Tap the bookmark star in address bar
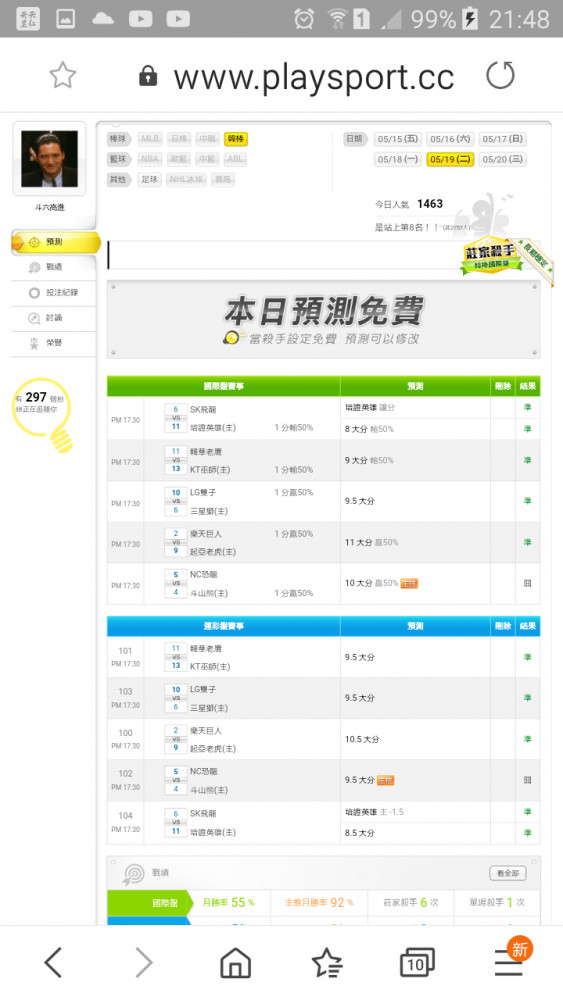The height and width of the screenshot is (1000, 563). [x=63, y=76]
